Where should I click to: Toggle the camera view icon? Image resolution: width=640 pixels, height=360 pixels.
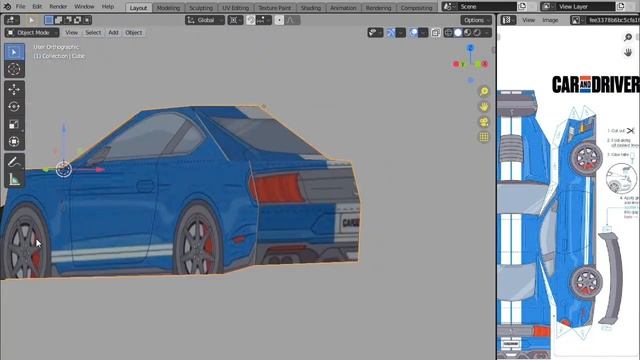pyautogui.click(x=484, y=122)
